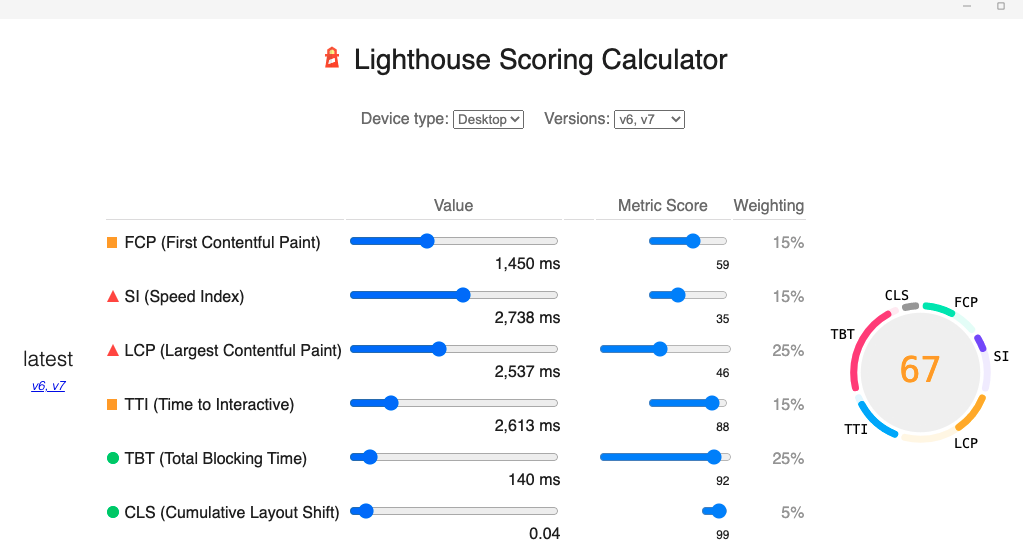Open the Device type dropdown

pos(488,119)
